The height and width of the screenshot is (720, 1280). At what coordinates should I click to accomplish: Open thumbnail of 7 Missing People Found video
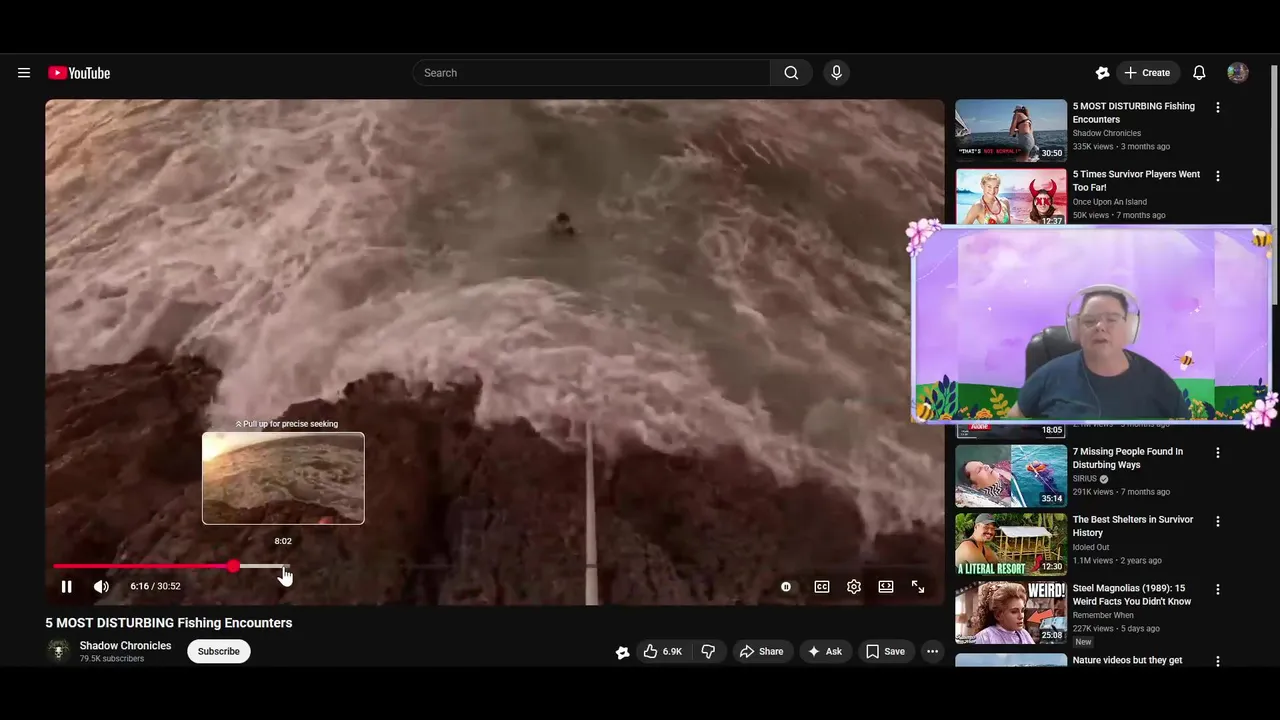coord(1011,475)
